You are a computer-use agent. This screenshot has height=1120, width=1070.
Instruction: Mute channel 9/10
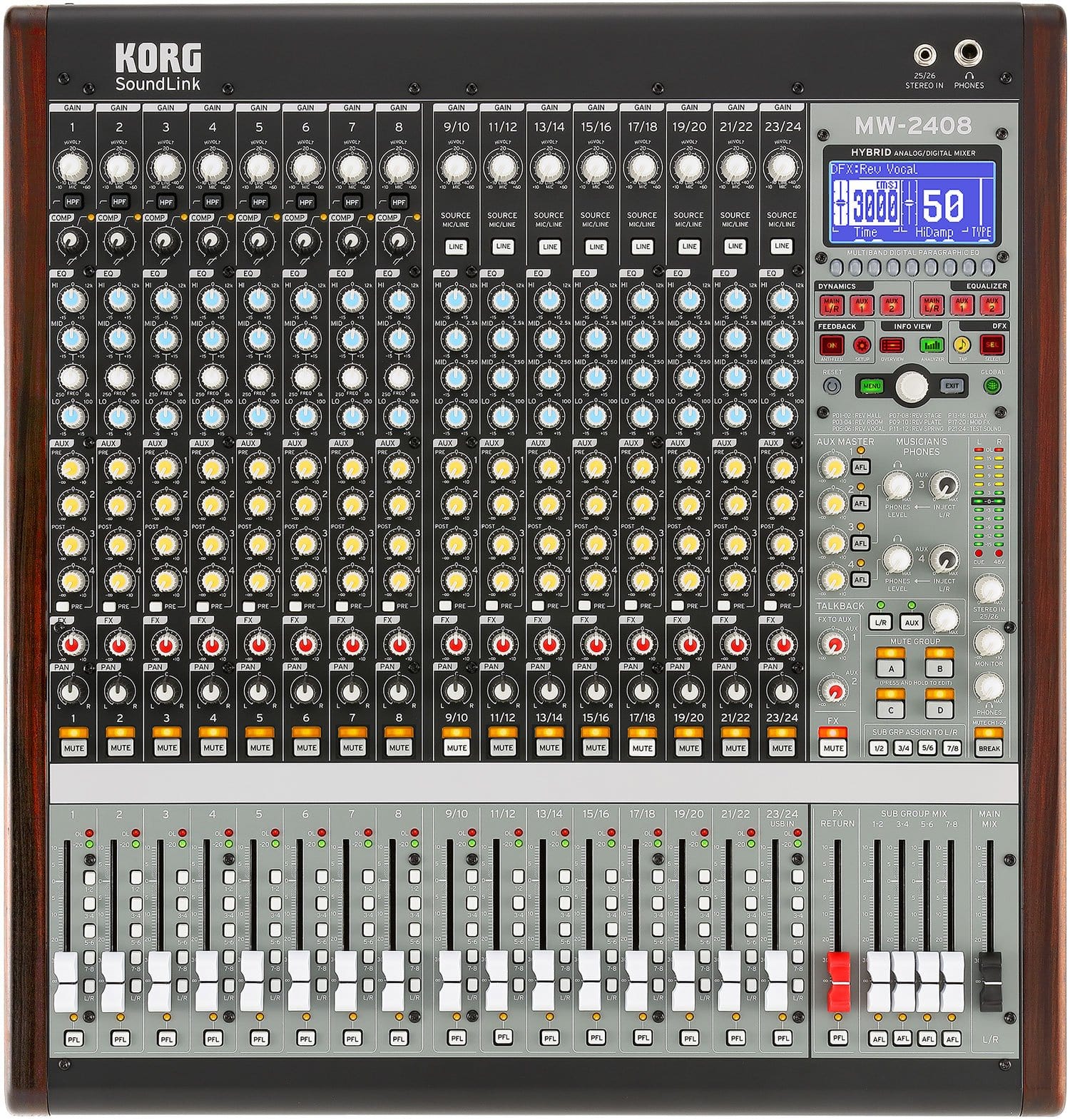(457, 748)
